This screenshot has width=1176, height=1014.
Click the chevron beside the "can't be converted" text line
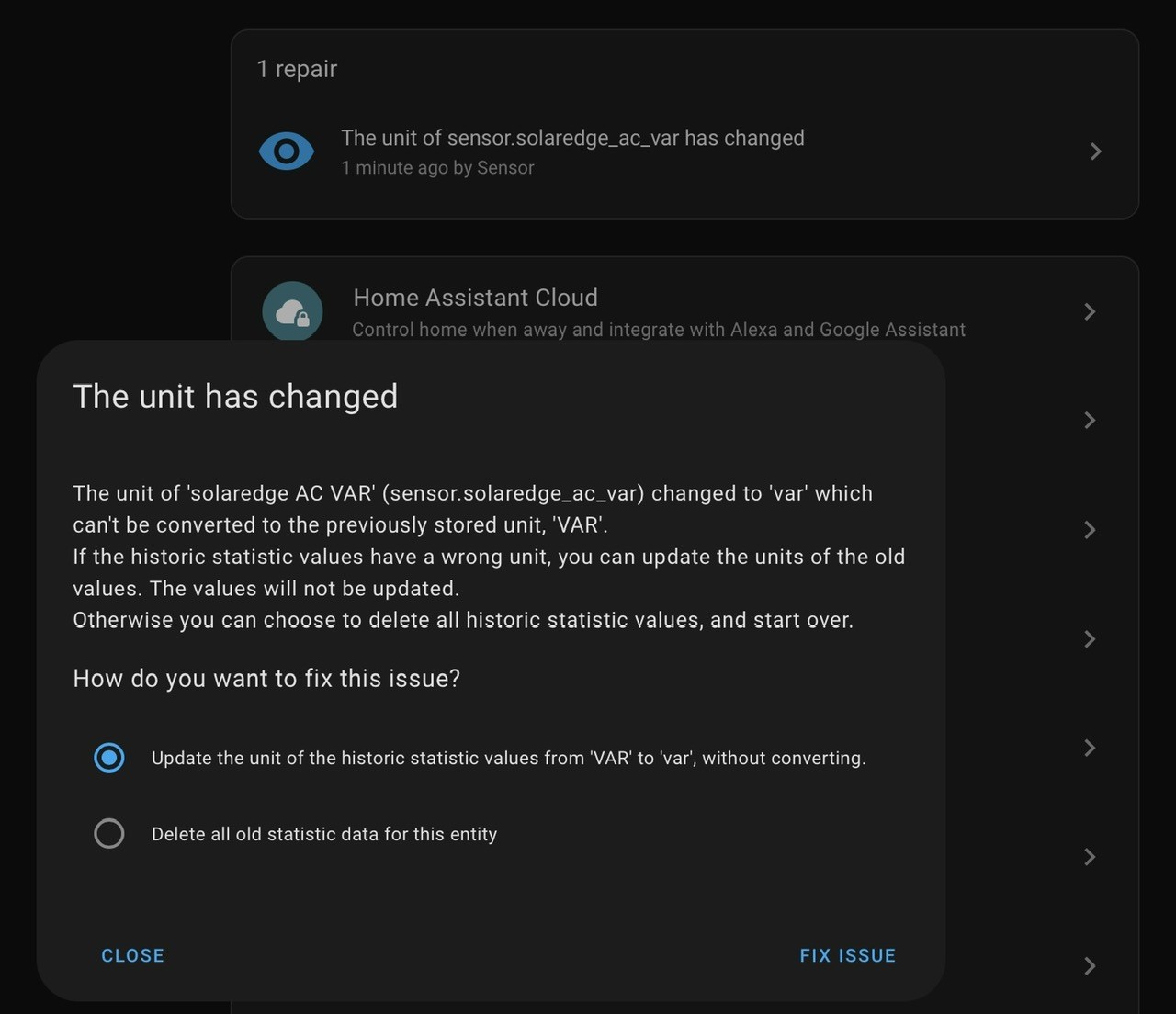1090,529
